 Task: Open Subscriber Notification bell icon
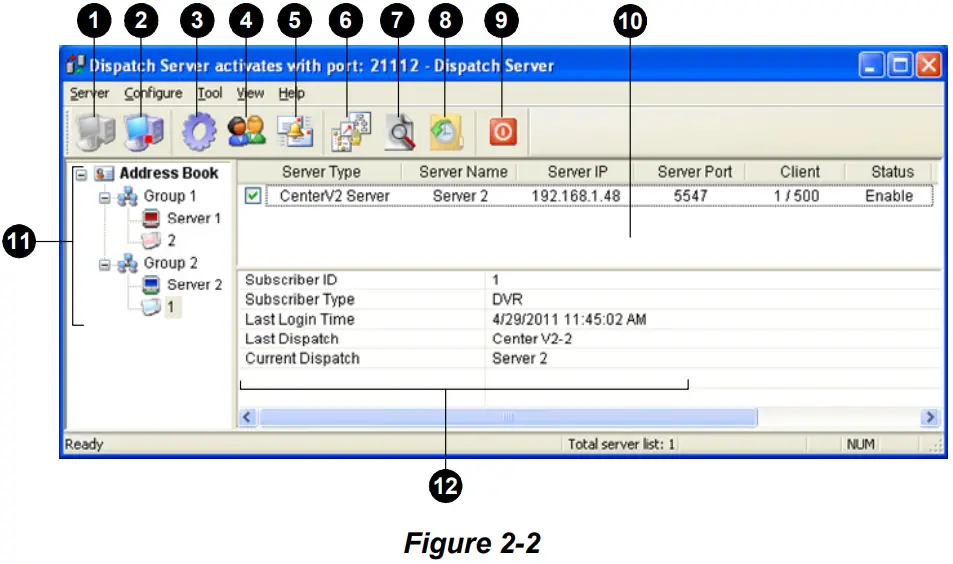click(295, 131)
